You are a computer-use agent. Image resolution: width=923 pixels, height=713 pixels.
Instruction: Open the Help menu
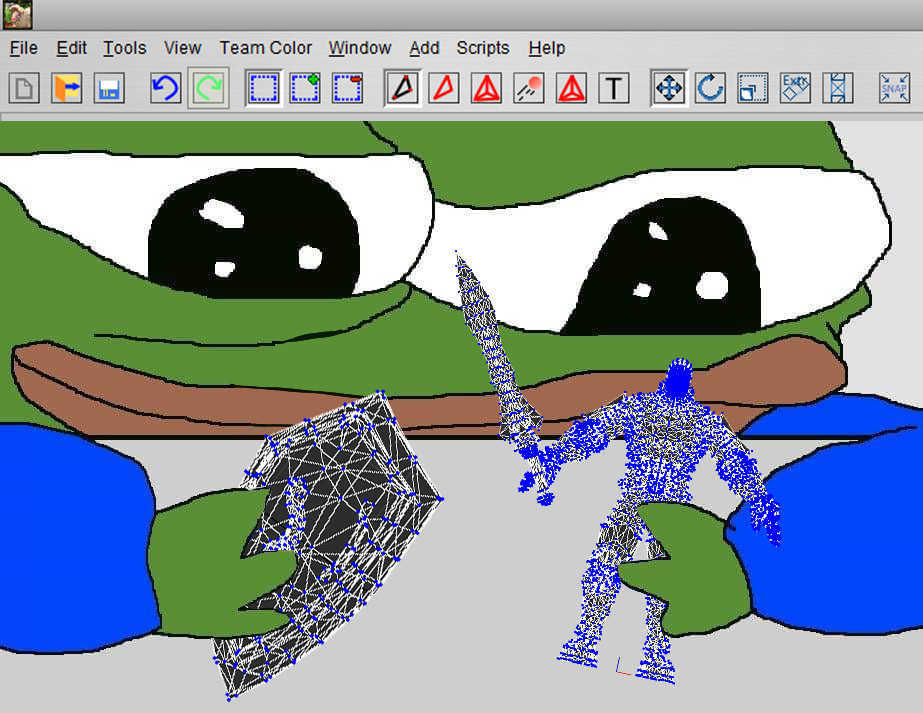tap(547, 48)
